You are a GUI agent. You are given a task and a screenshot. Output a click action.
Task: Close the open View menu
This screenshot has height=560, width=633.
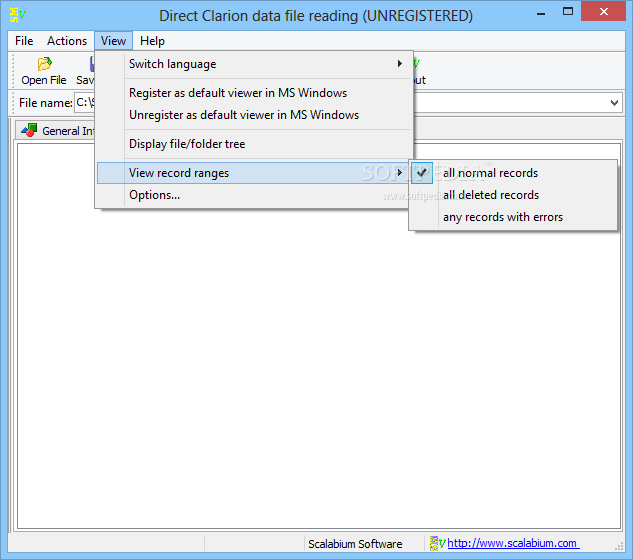113,41
